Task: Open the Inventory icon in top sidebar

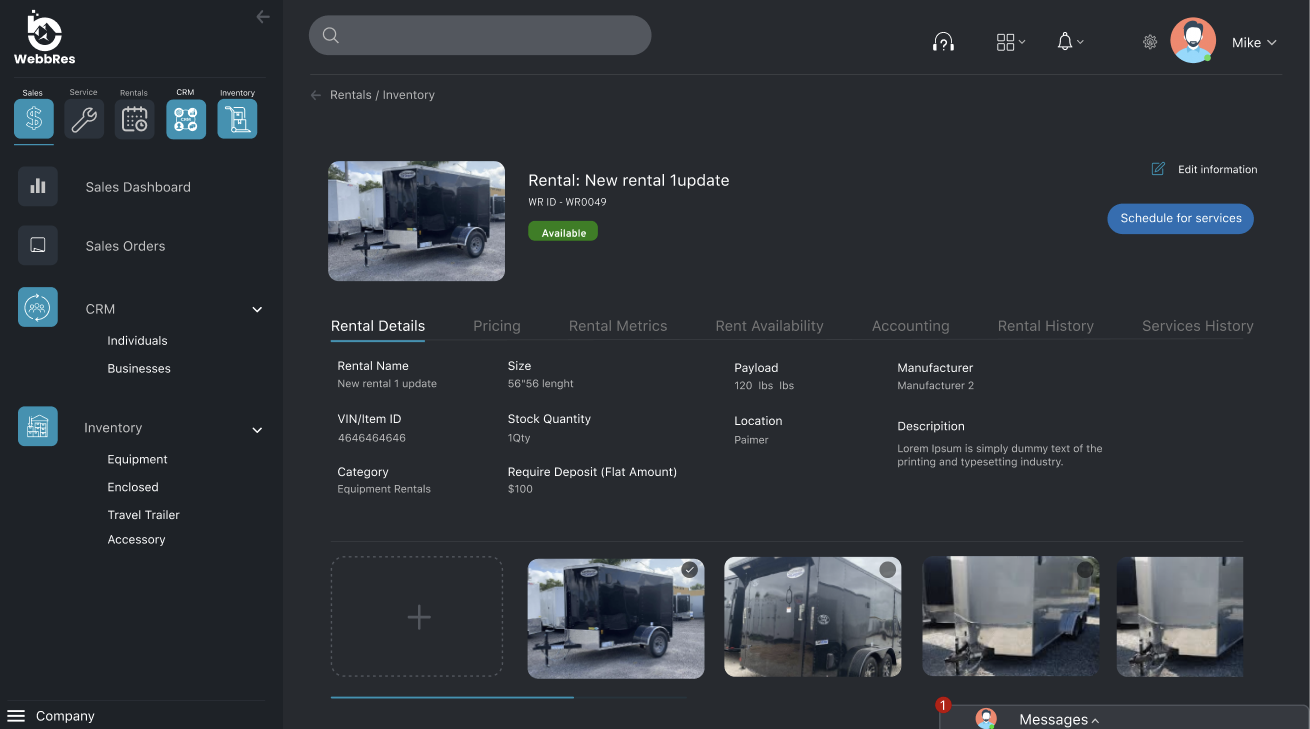Action: [237, 118]
